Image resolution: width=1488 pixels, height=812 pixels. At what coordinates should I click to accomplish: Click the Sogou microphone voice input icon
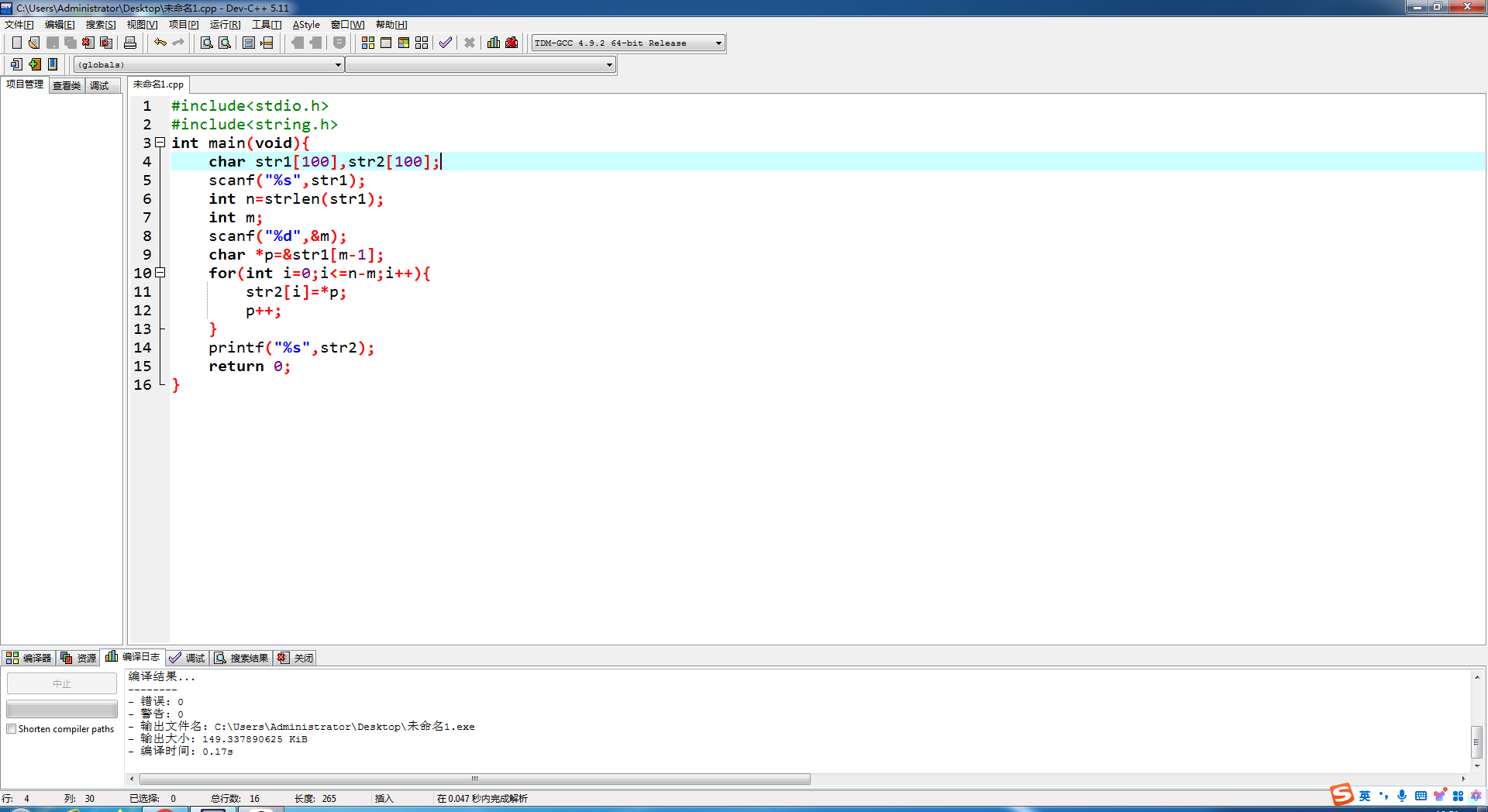pos(1402,796)
